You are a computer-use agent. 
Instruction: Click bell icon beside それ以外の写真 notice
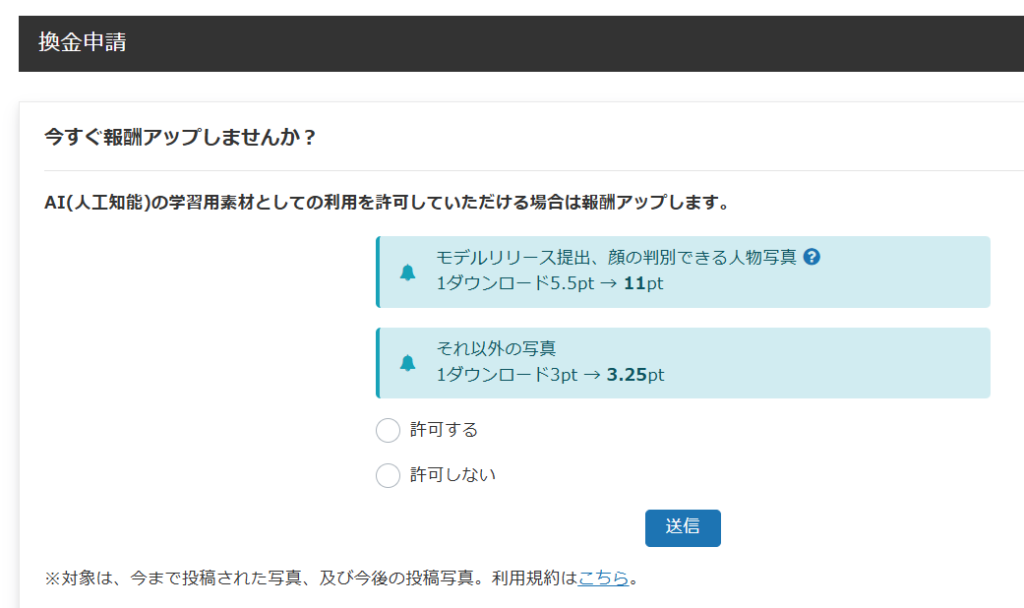click(408, 362)
